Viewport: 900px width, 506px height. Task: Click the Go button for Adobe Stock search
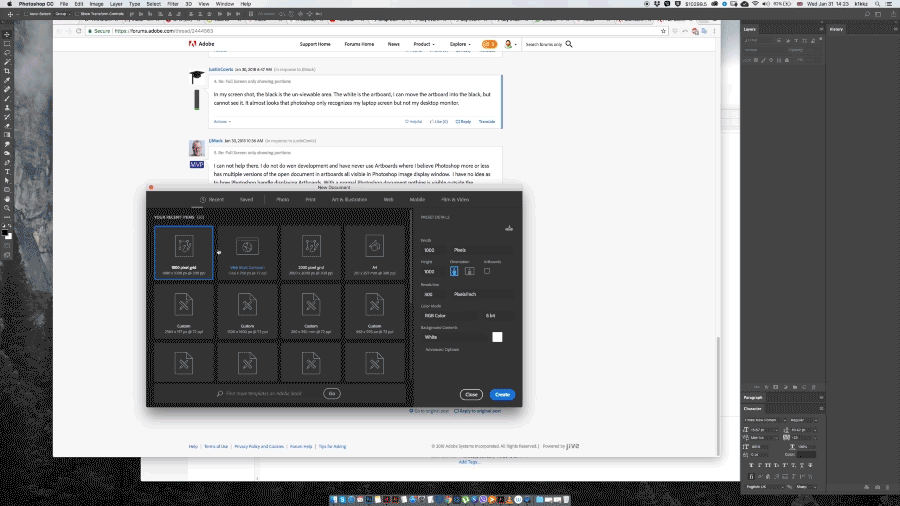pos(332,394)
